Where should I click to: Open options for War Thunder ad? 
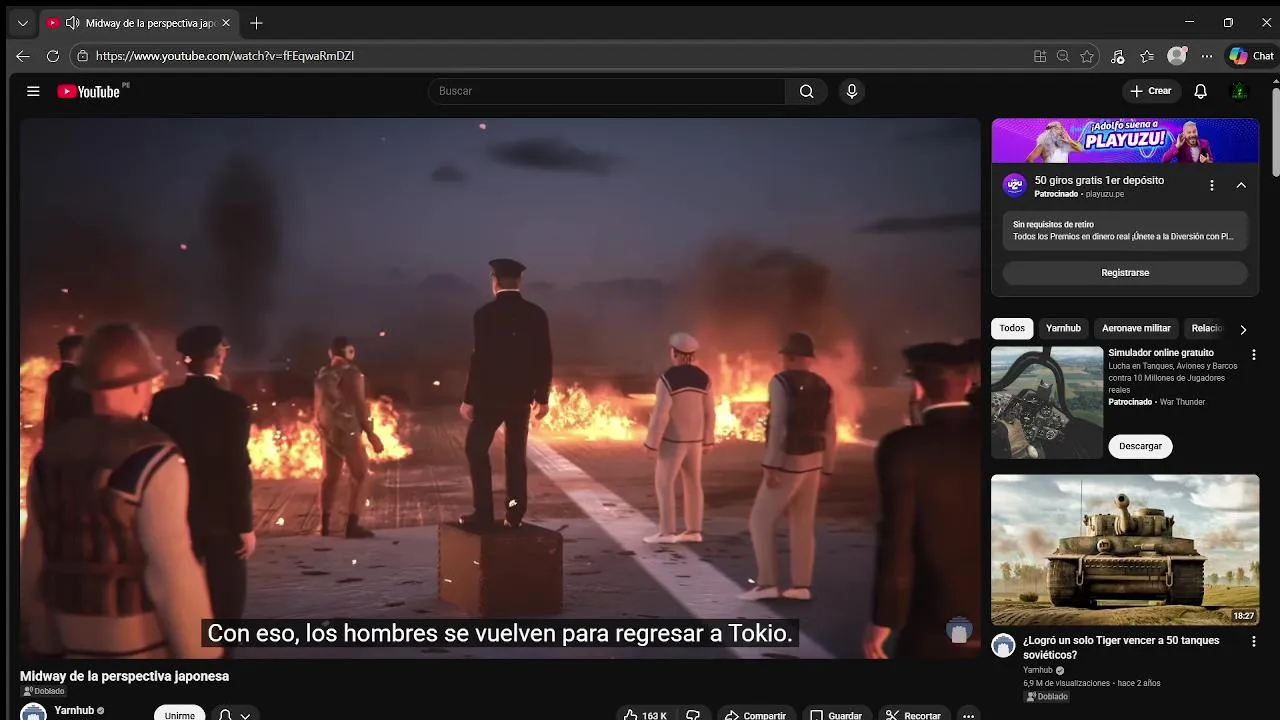(1253, 355)
